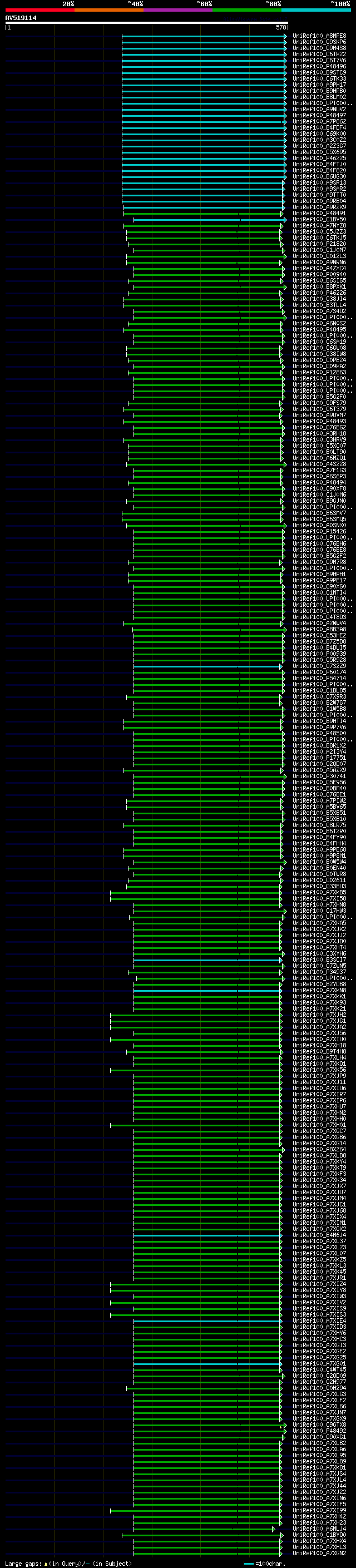The height and width of the screenshot is (1568, 356).
Task: Open UniRef100_C1J0M7 entry
Action: (x=319, y=250)
